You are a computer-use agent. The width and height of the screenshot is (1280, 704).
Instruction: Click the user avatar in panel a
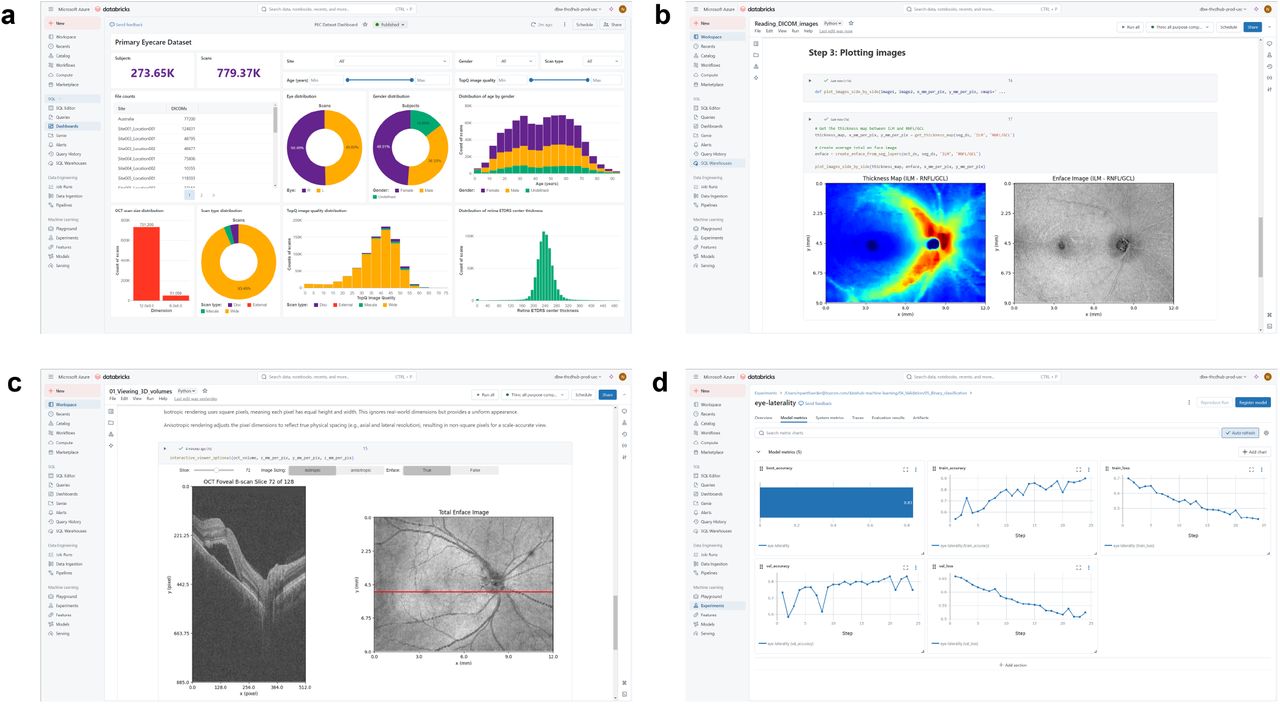622,9
